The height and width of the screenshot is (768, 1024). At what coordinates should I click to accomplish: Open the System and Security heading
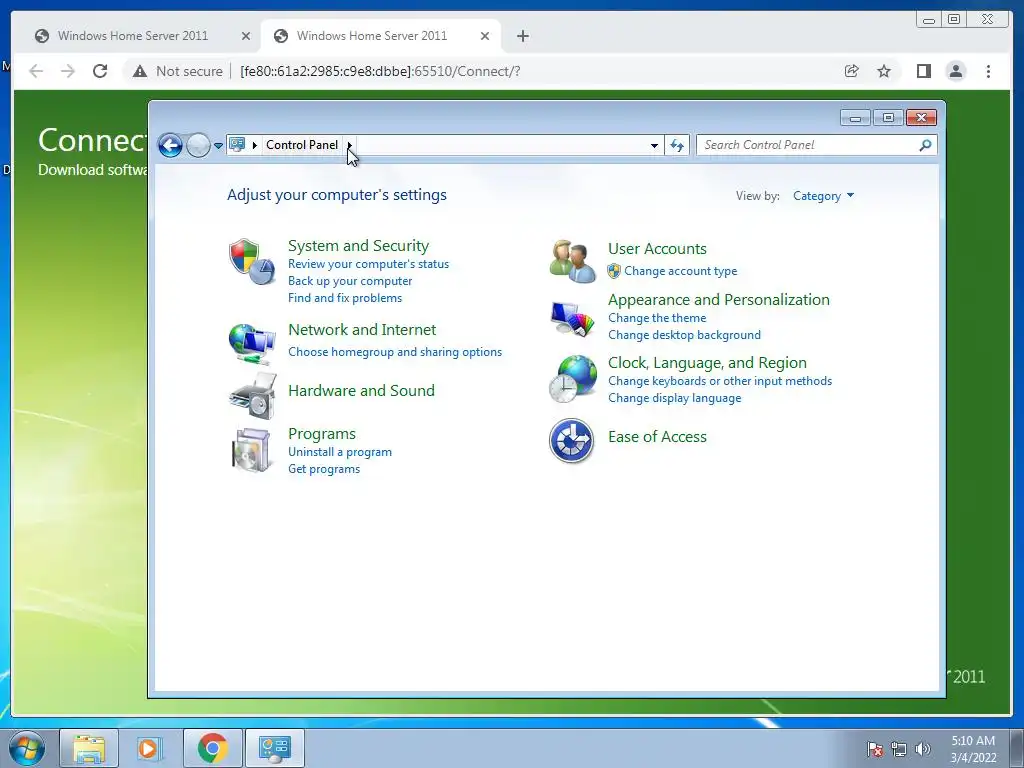click(359, 246)
